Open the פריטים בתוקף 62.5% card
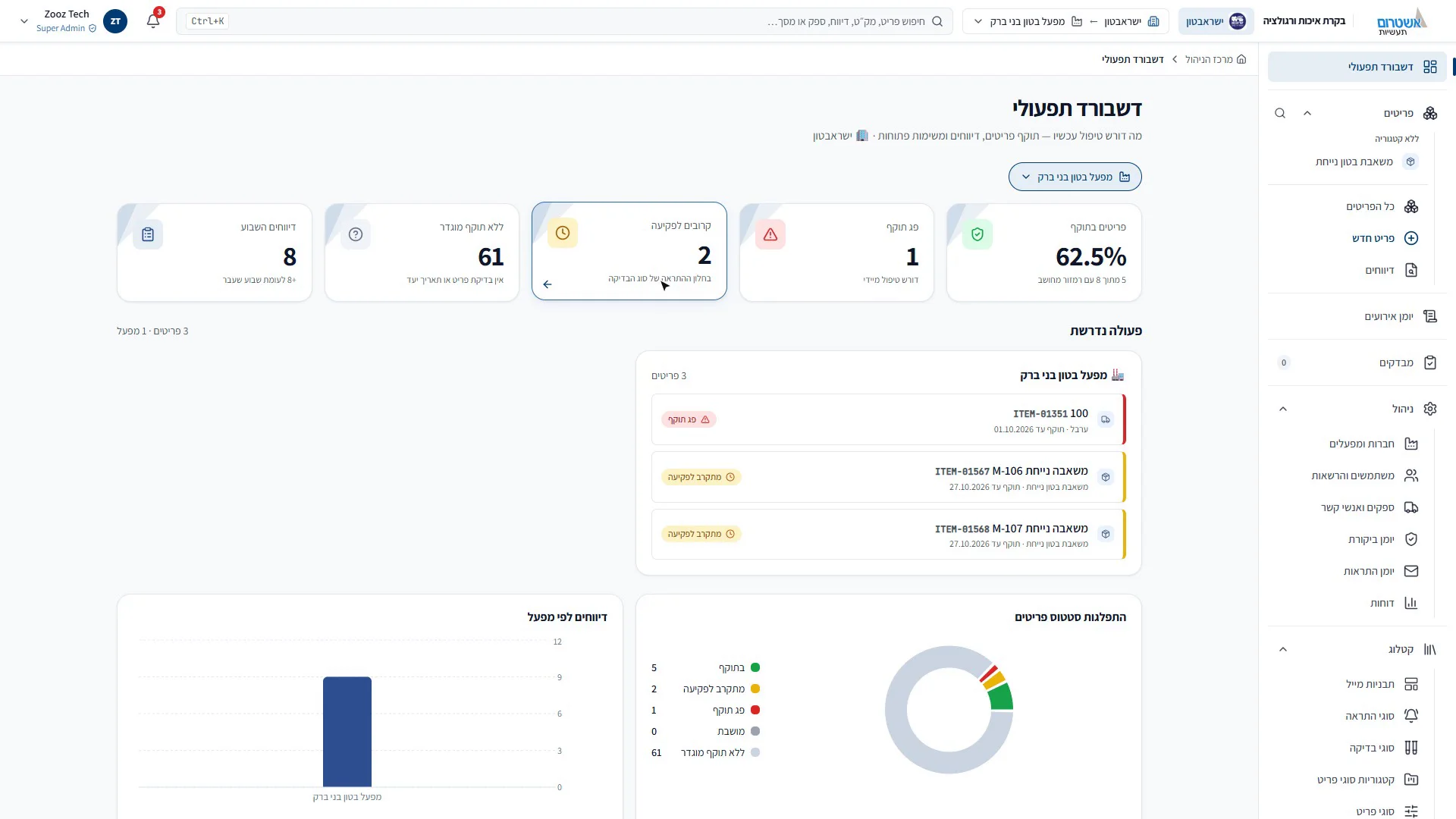 1044,253
